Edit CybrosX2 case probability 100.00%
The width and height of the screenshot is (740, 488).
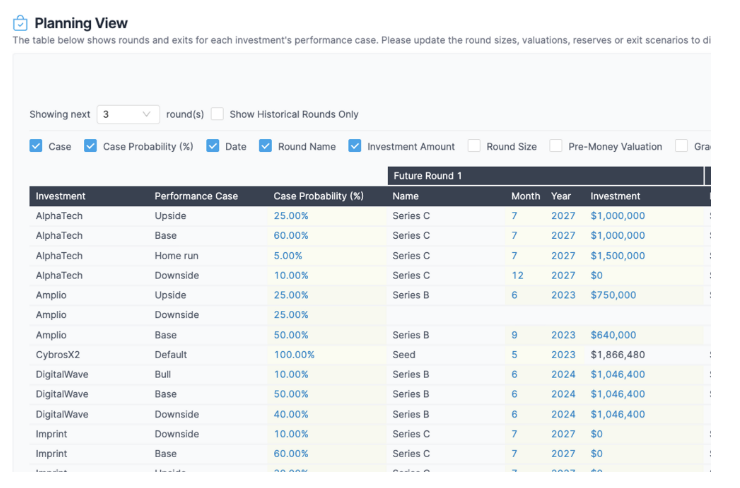click(294, 355)
